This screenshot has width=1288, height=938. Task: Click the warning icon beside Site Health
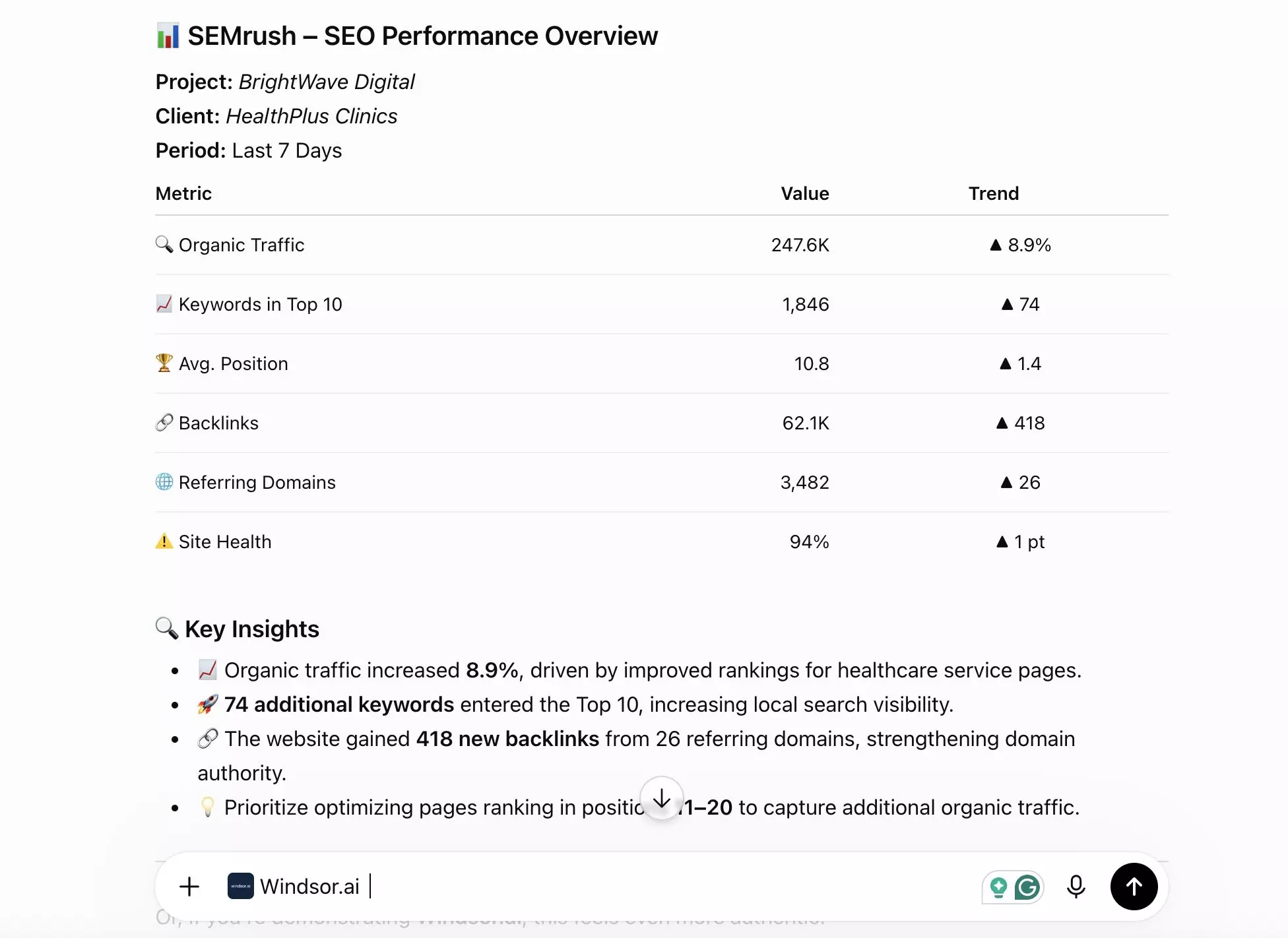[x=164, y=541]
